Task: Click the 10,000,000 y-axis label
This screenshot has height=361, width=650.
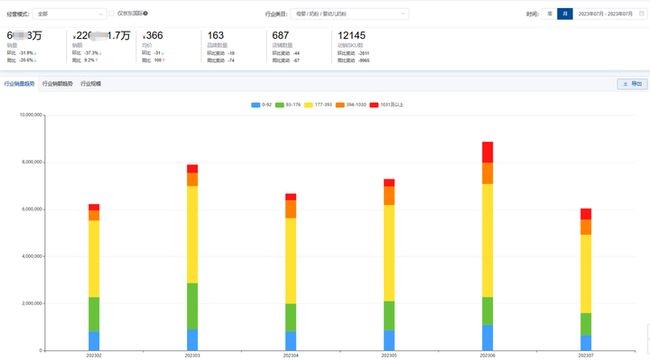Action: [31, 115]
